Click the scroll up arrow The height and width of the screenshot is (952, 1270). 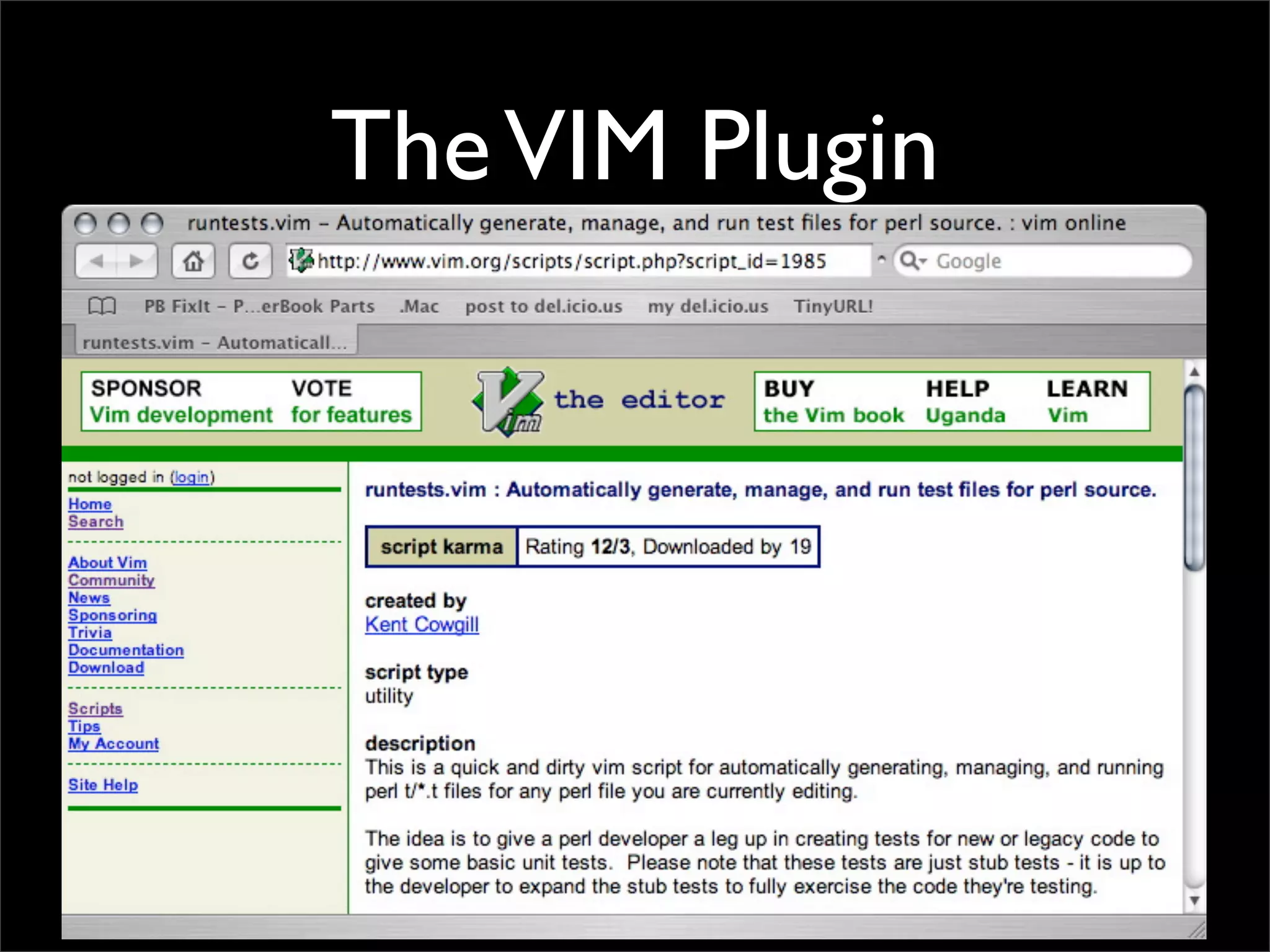1194,372
